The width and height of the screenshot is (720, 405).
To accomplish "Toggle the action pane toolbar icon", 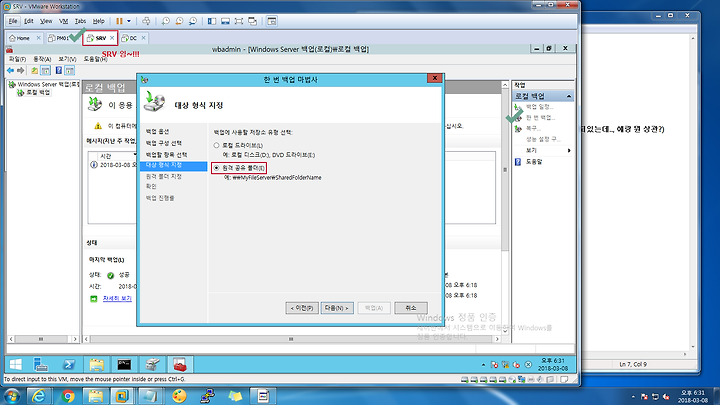I will point(69,71).
